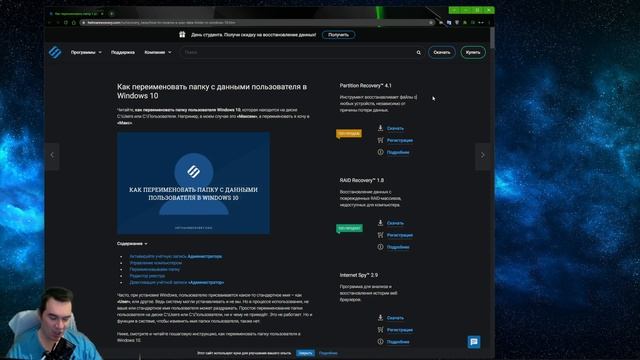Screen dimensions: 640x360
Task: Close the current browser tab
Action: click(x=102, y=13)
